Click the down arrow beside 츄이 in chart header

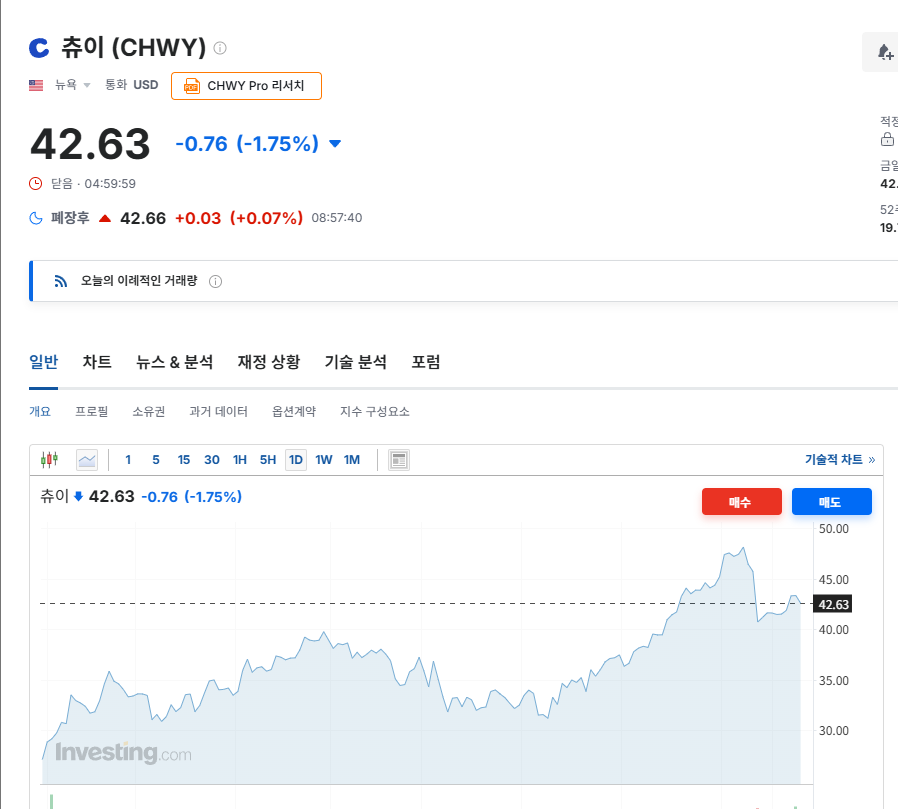78,496
